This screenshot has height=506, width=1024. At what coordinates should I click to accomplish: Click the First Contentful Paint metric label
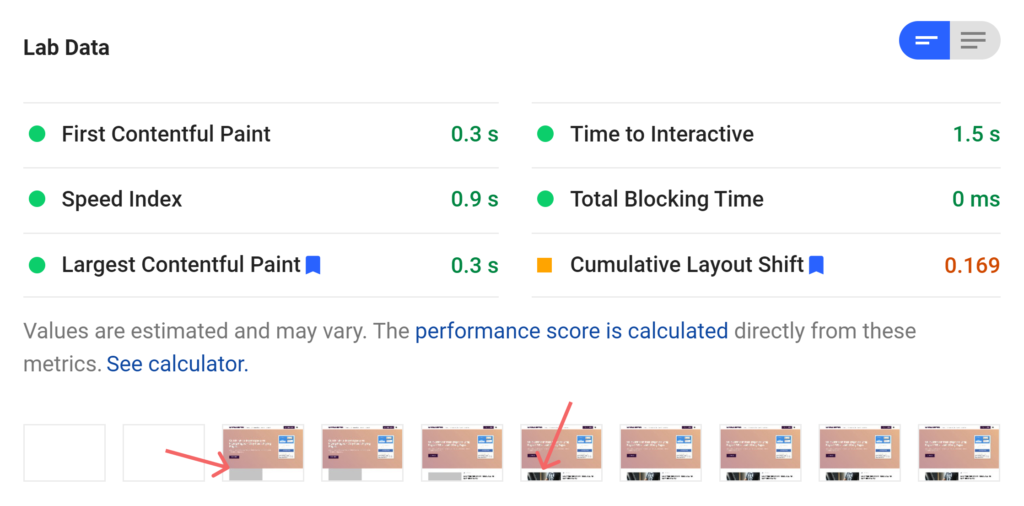point(166,134)
